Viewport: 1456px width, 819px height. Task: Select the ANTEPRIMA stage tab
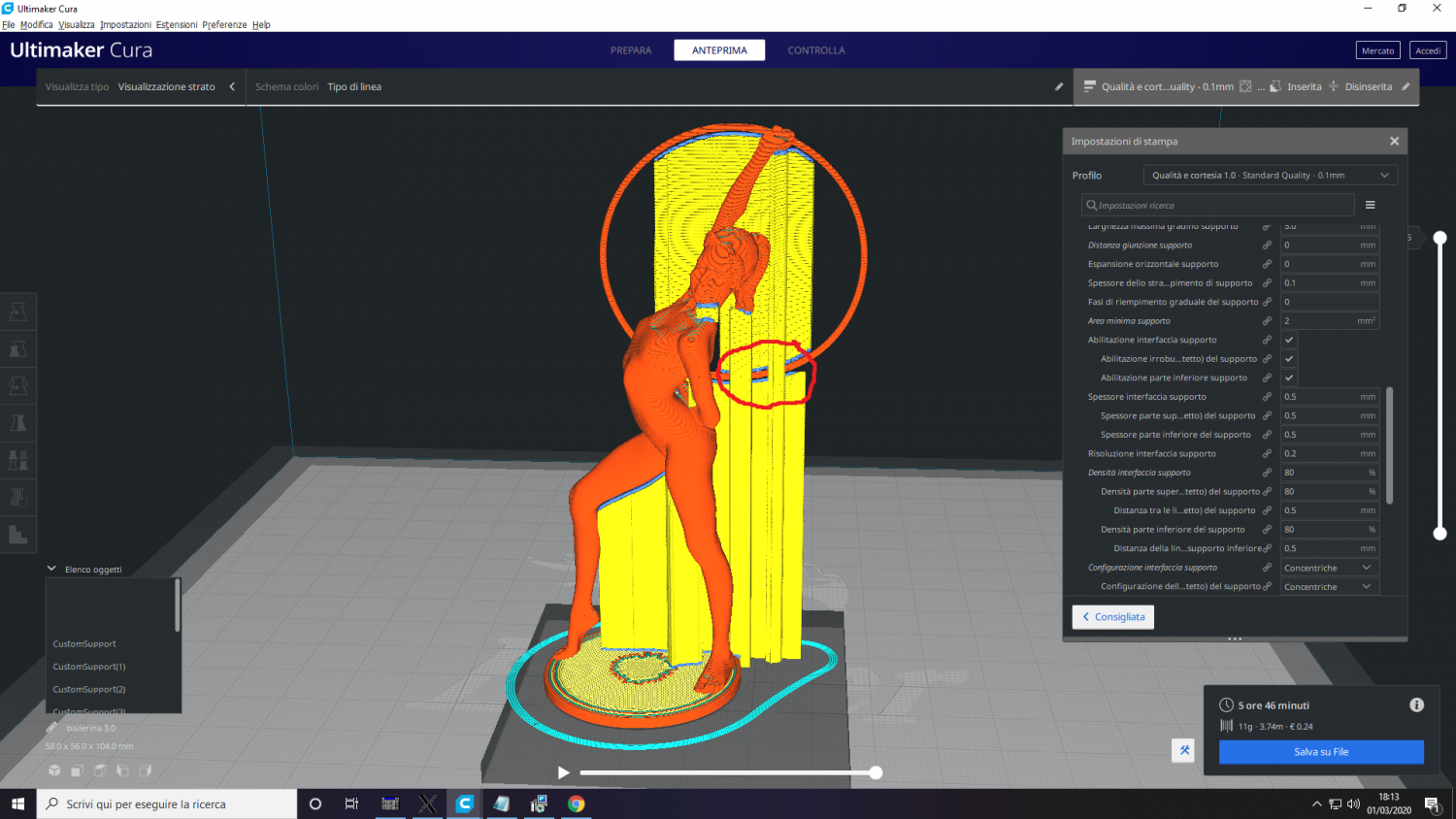click(x=719, y=50)
